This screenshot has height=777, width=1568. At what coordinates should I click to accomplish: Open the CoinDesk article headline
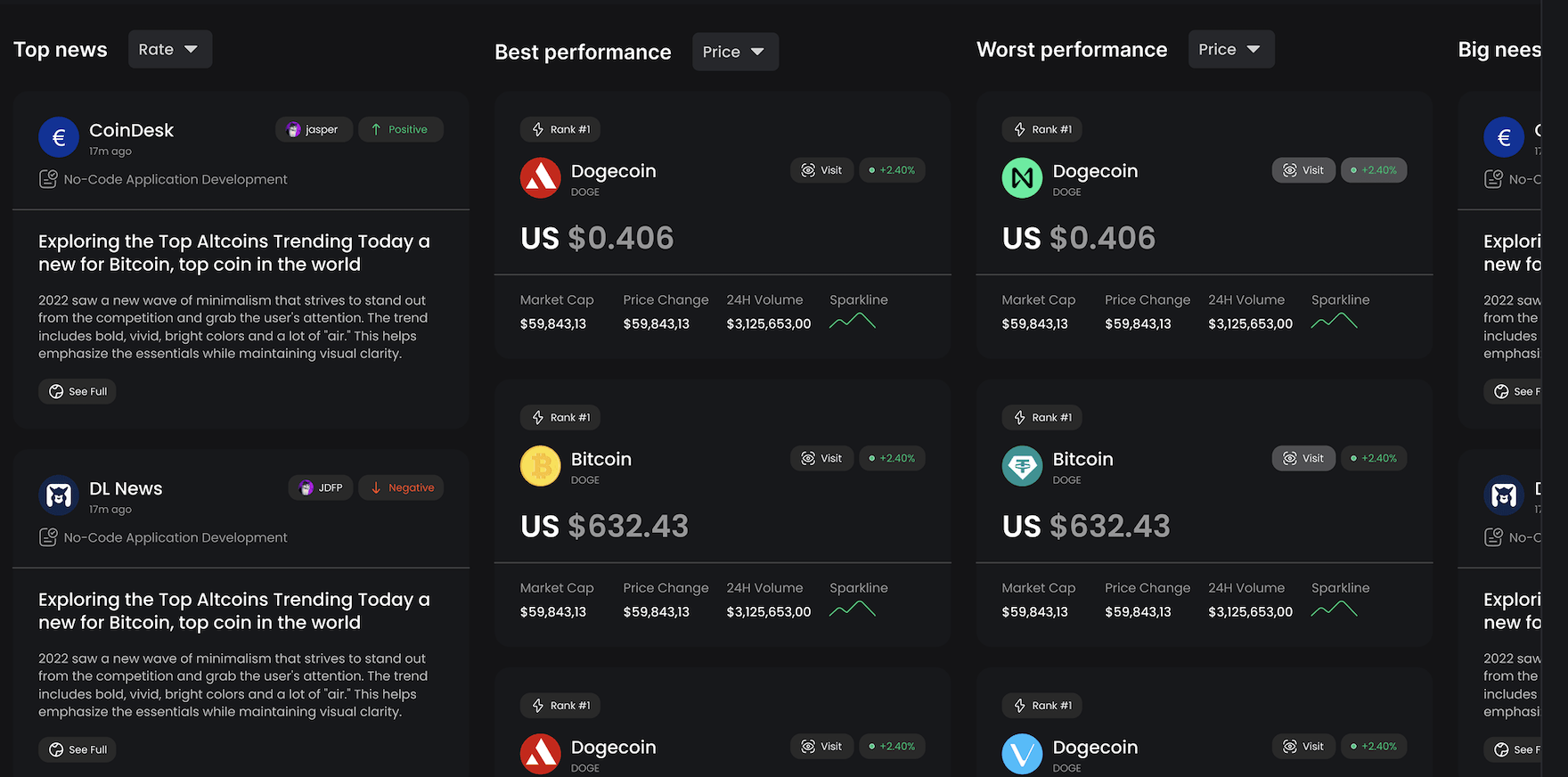click(x=234, y=253)
